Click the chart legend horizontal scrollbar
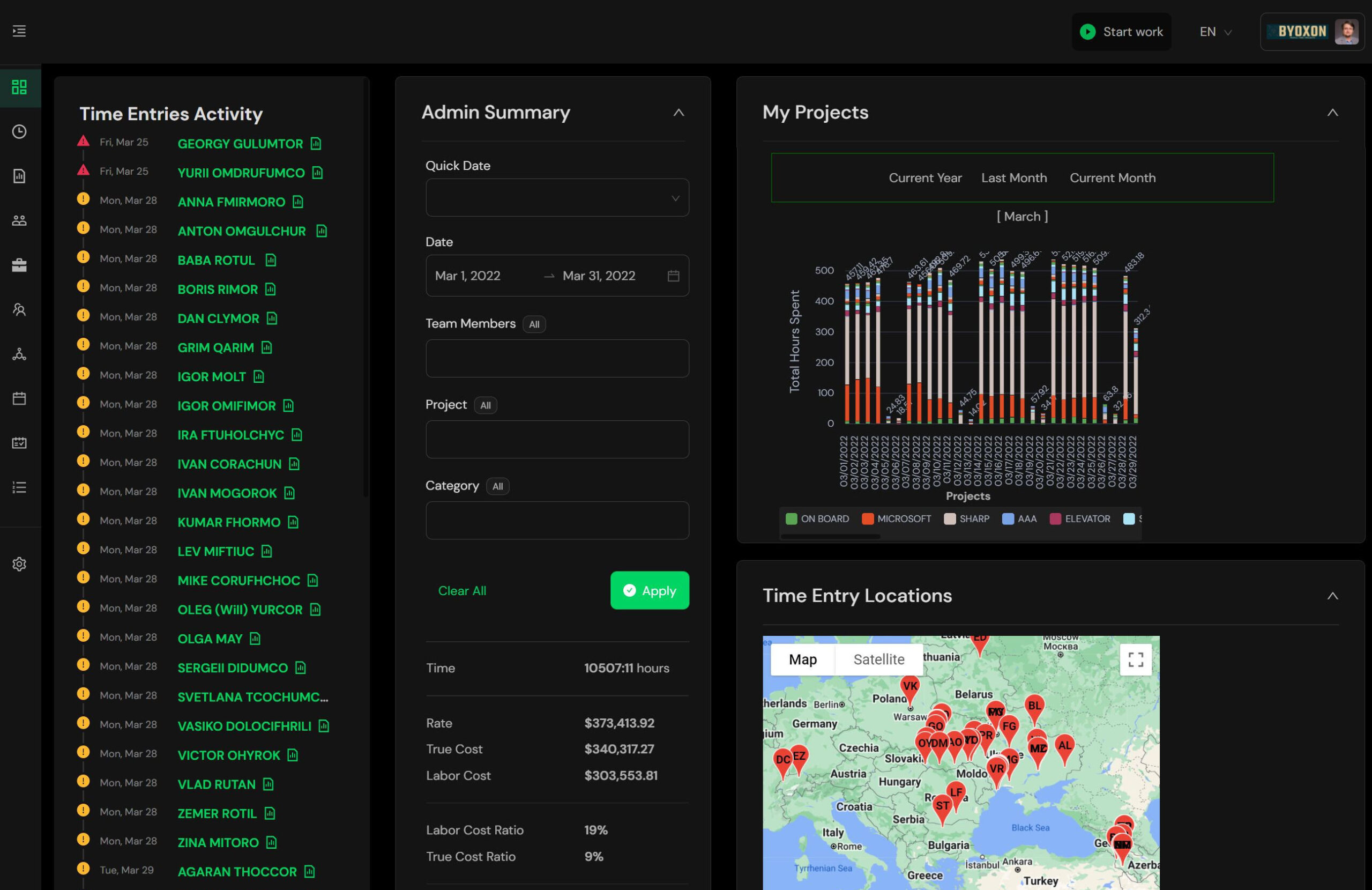The image size is (1372, 890). pos(830,537)
